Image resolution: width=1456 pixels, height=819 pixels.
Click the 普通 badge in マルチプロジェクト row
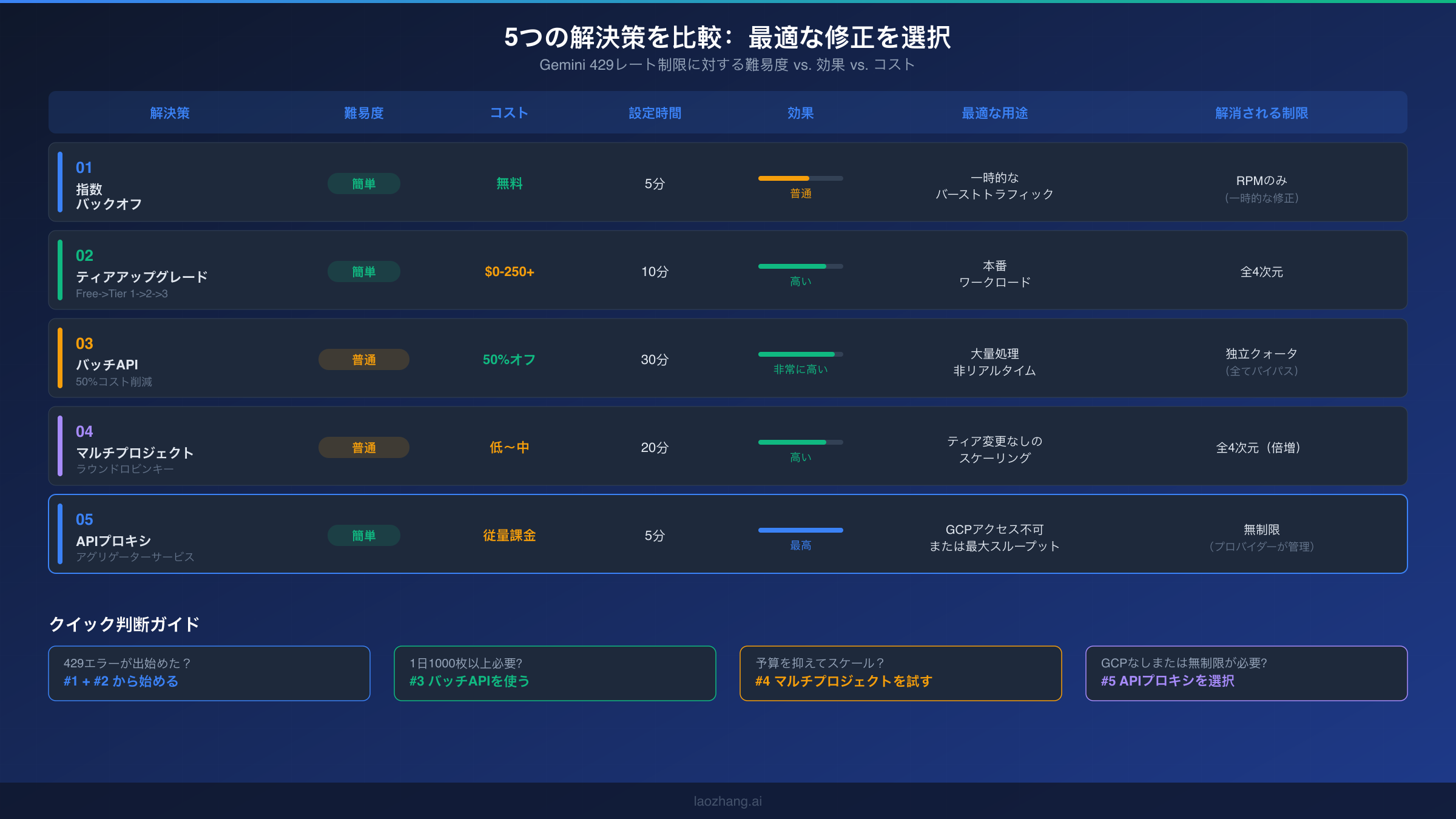coord(363,448)
